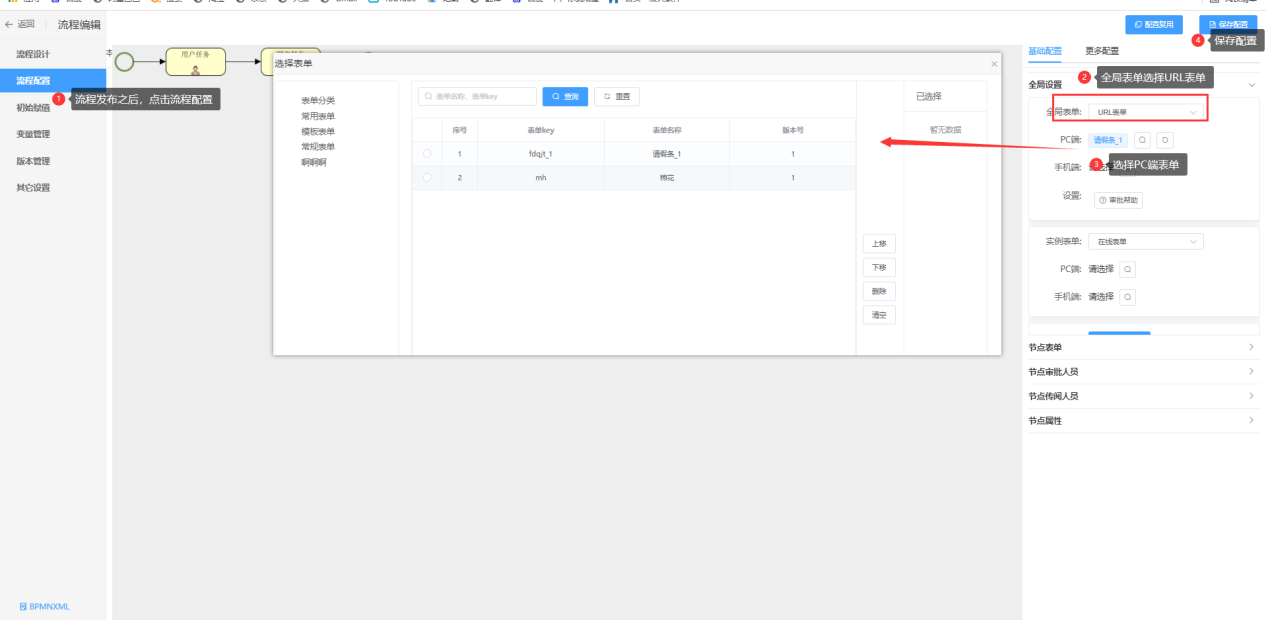The width and height of the screenshot is (1266, 620).
Task: Click the 表单key column header
Action: coord(541,130)
